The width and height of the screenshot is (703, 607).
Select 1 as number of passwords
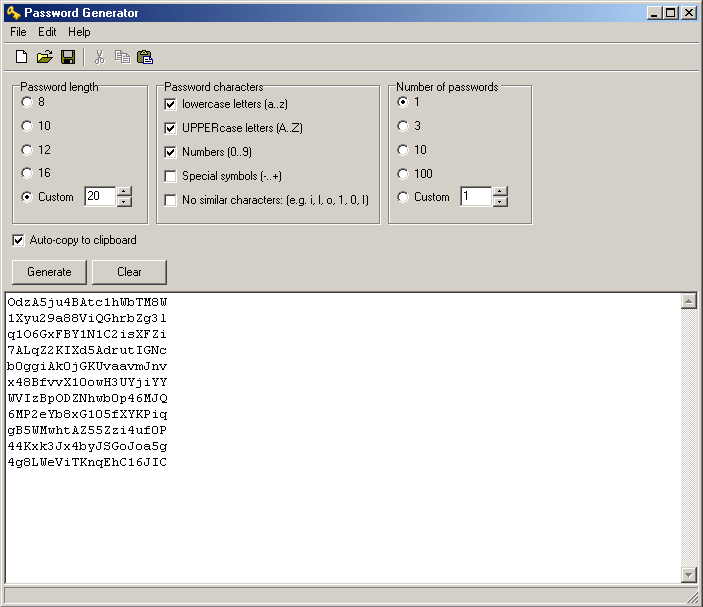click(403, 102)
